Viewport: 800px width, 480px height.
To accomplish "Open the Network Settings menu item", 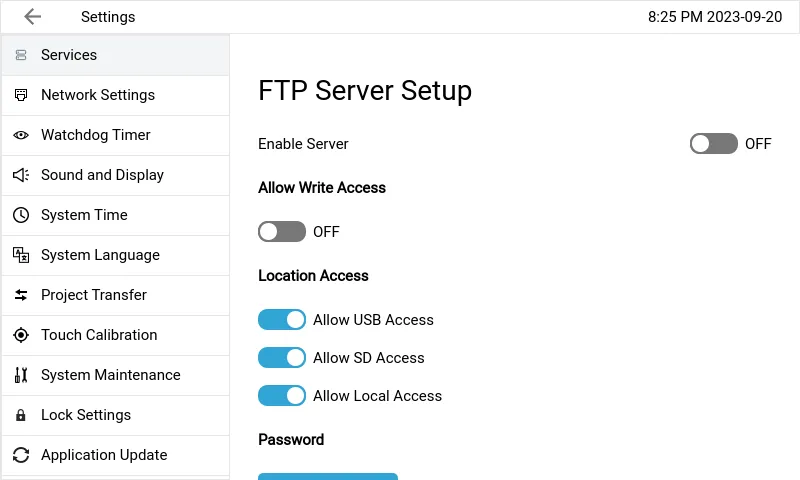I will 98,95.
